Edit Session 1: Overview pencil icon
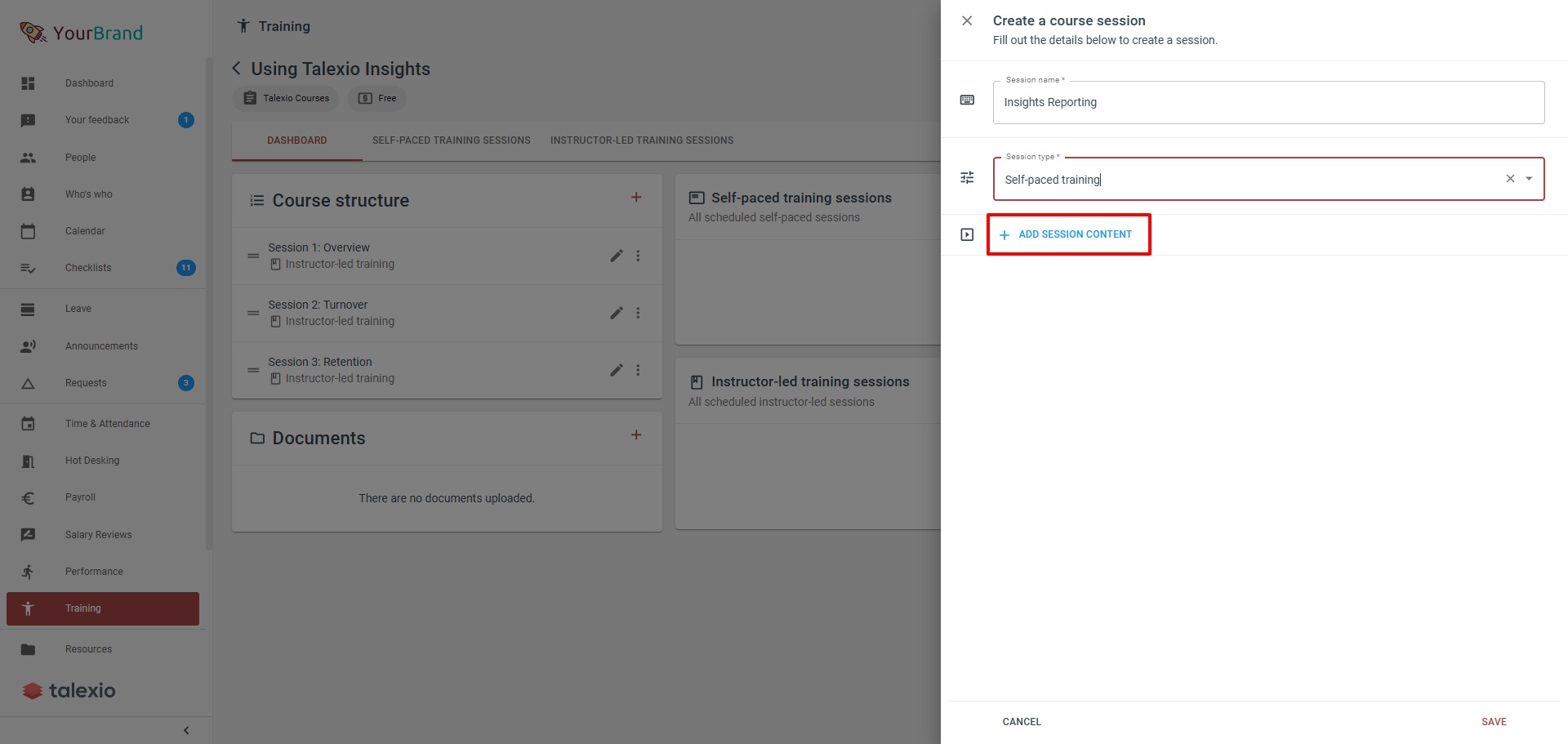 pyautogui.click(x=617, y=256)
